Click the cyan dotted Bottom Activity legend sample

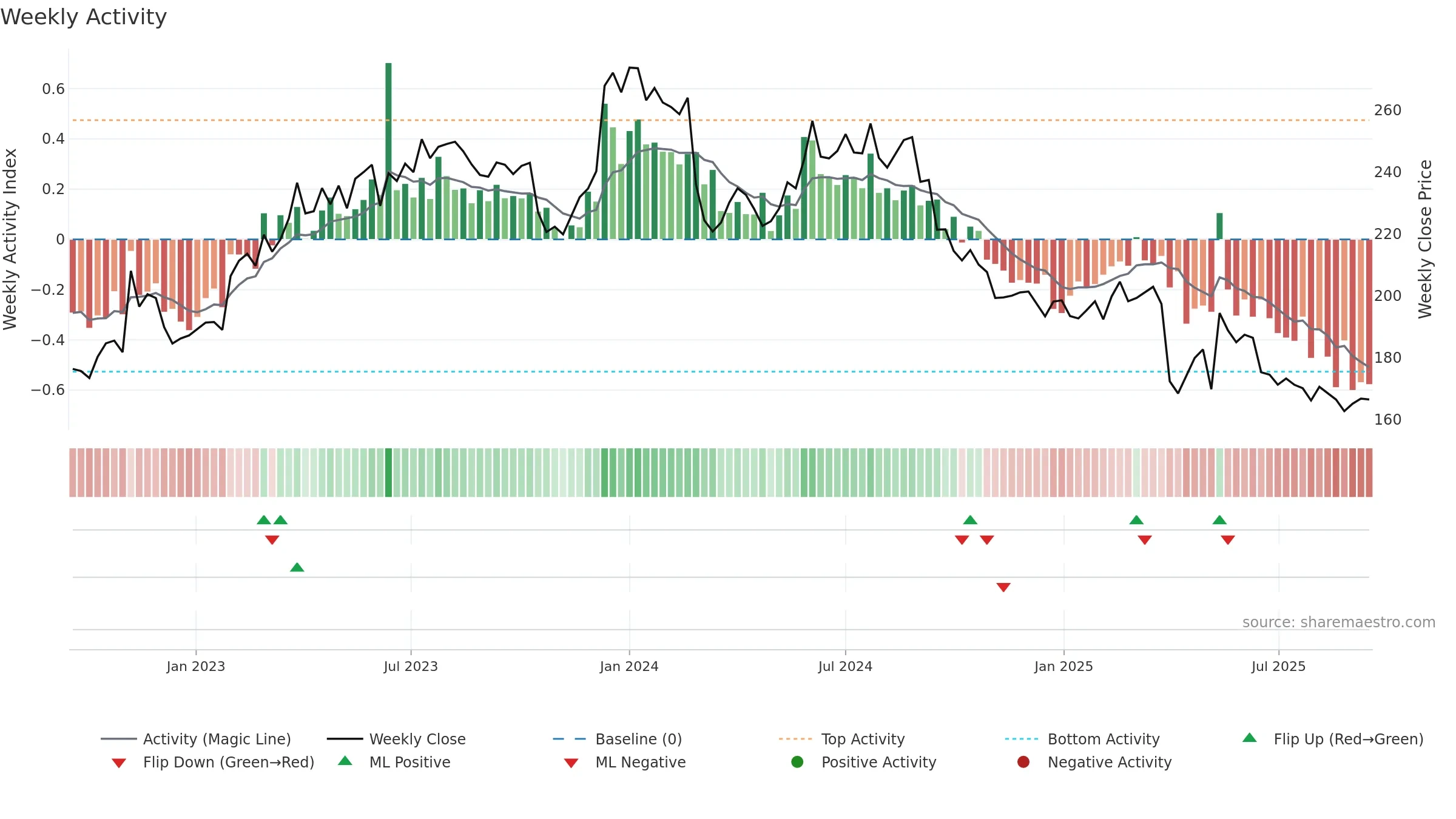coord(1022,739)
